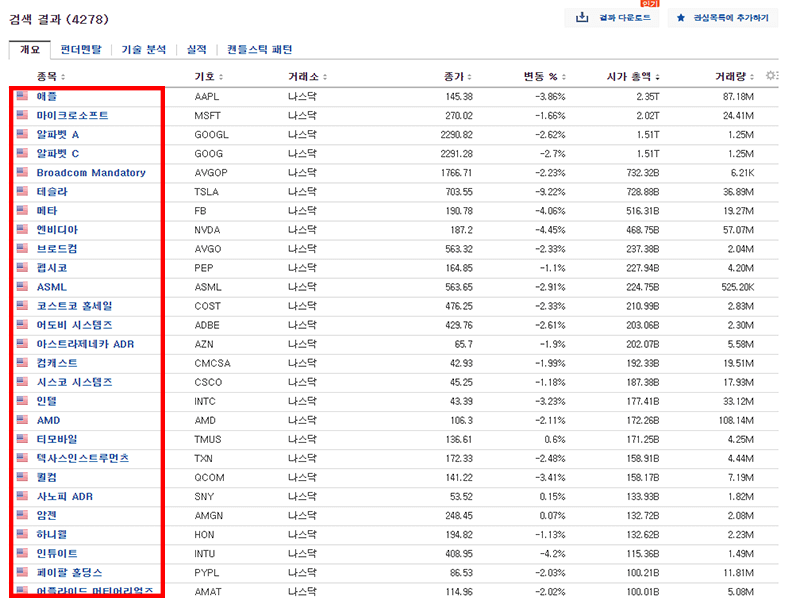Sort by 거래소 column arrows
This screenshot has height=600, width=800.
click(x=324, y=77)
